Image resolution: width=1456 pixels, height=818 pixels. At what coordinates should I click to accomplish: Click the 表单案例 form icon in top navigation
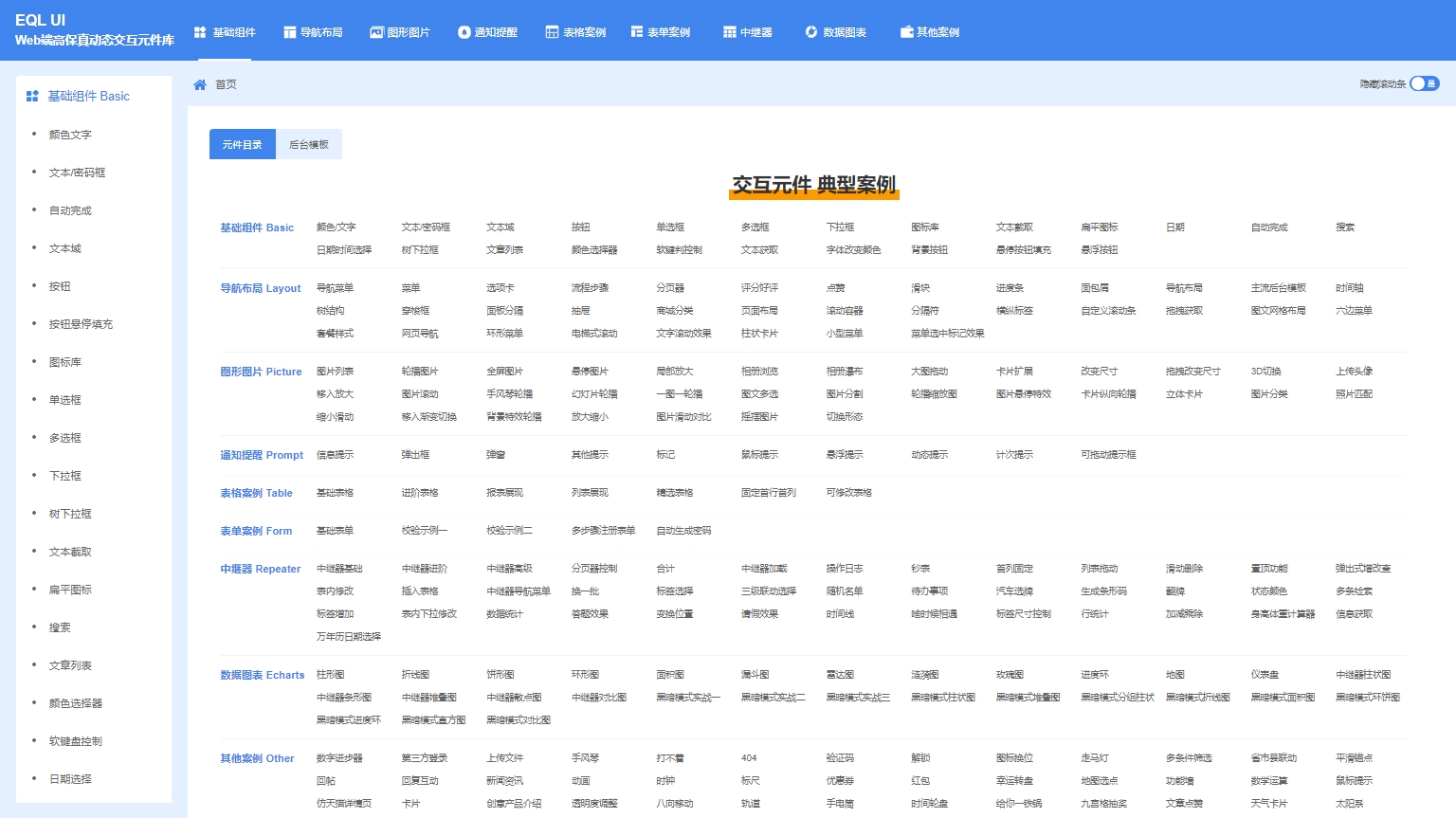click(x=637, y=32)
